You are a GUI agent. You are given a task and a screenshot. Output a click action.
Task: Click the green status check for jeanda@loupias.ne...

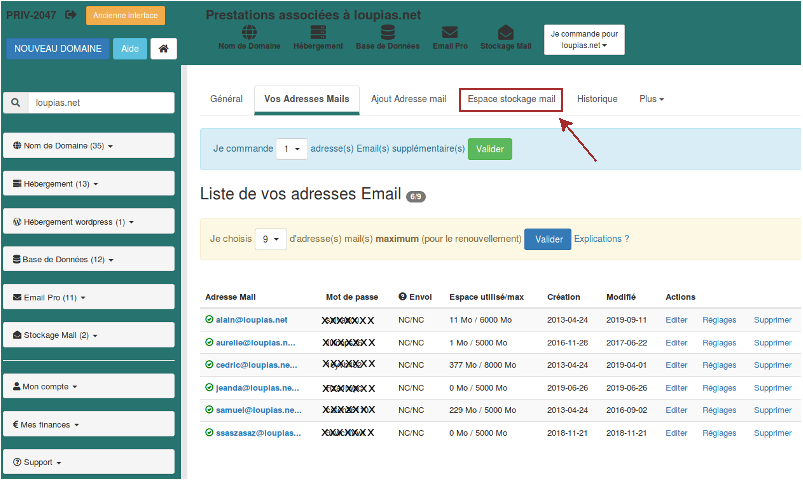209,388
